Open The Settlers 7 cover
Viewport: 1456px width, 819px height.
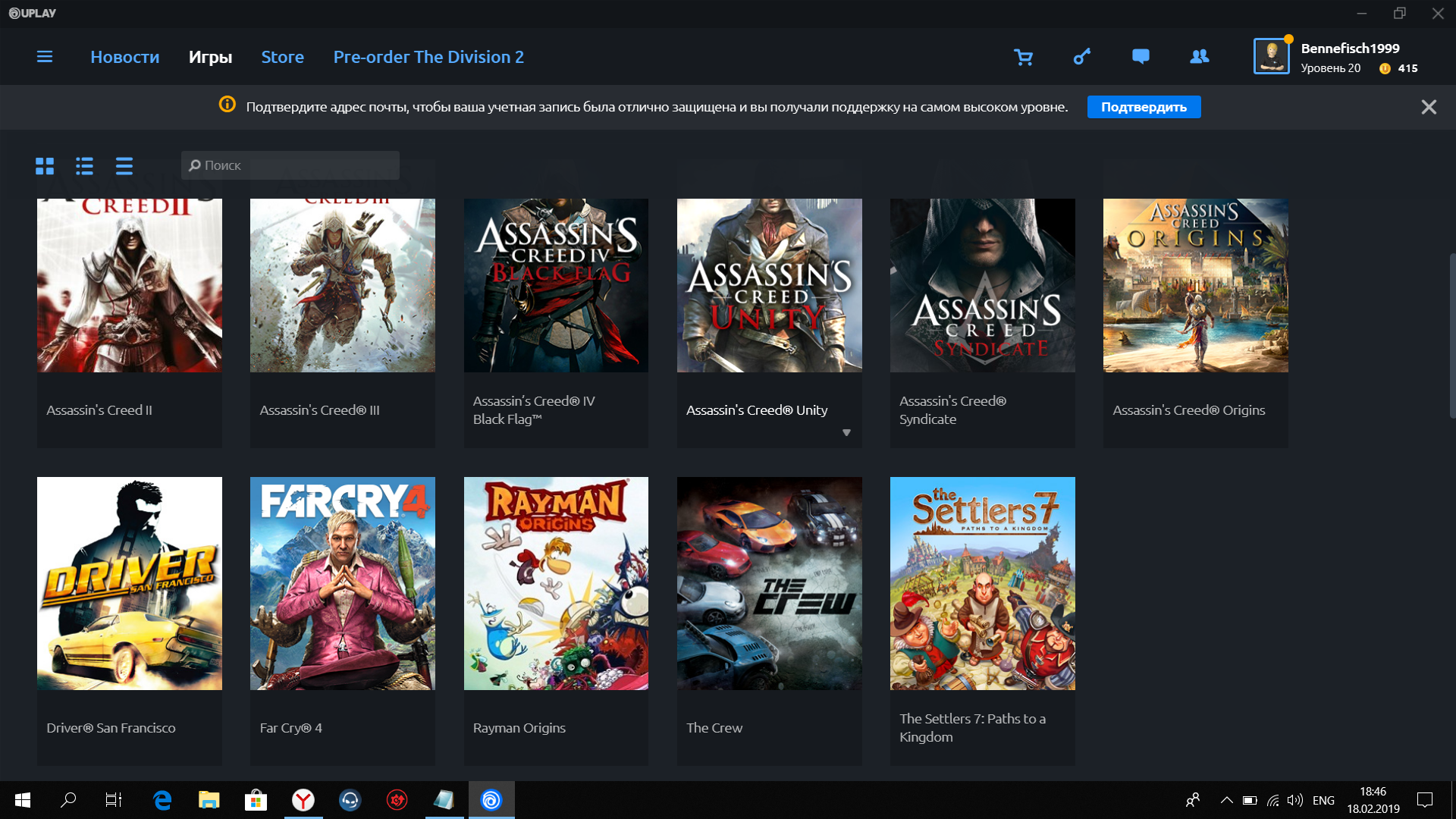pos(982,583)
